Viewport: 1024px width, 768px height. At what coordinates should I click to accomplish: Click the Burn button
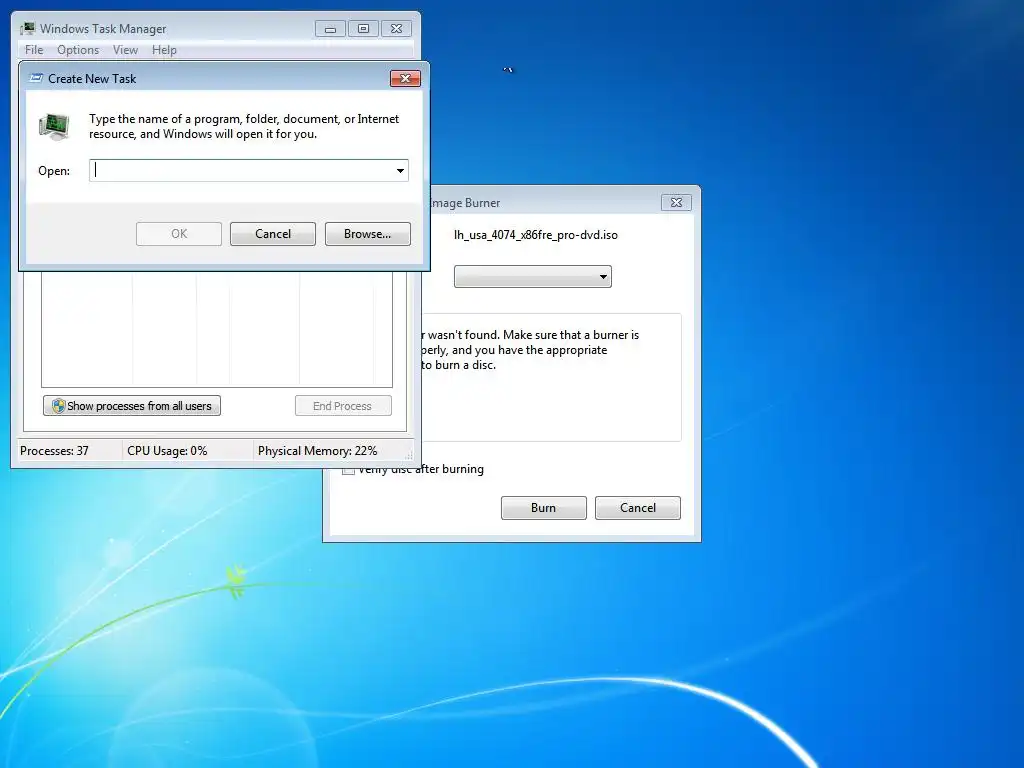[x=543, y=507]
